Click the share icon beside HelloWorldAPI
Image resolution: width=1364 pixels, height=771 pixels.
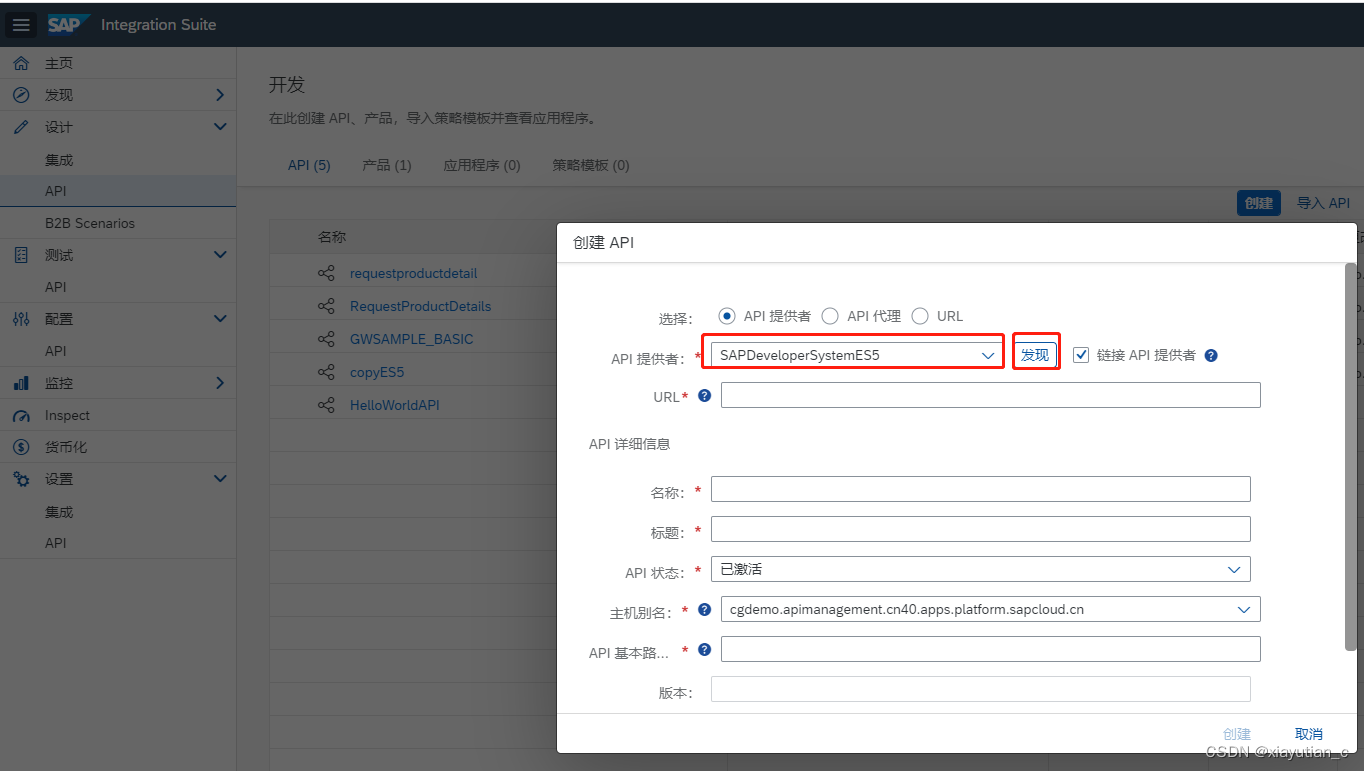pyautogui.click(x=326, y=405)
